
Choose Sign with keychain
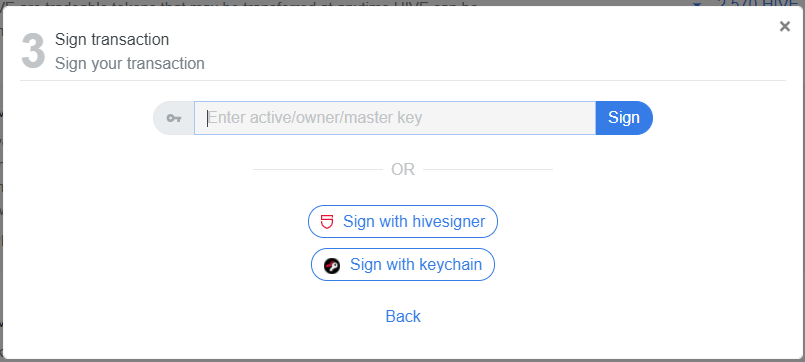pos(403,264)
